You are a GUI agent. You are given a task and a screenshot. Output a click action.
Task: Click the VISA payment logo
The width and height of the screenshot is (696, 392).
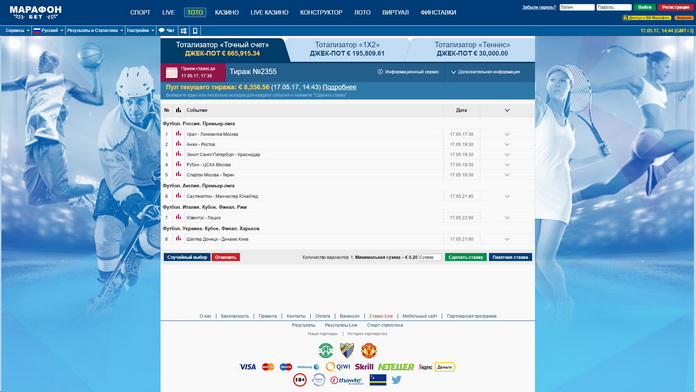pyautogui.click(x=248, y=367)
